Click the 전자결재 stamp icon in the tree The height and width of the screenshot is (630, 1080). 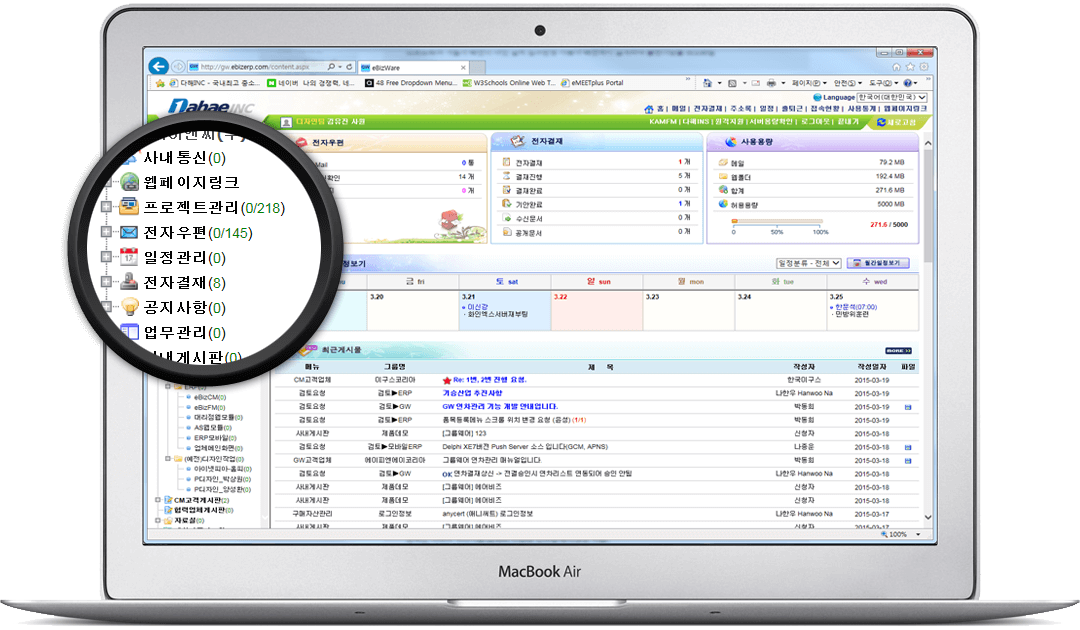click(130, 283)
